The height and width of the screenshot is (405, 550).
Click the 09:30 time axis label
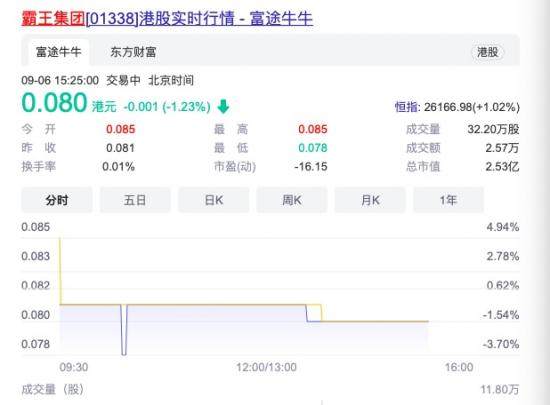point(74,367)
